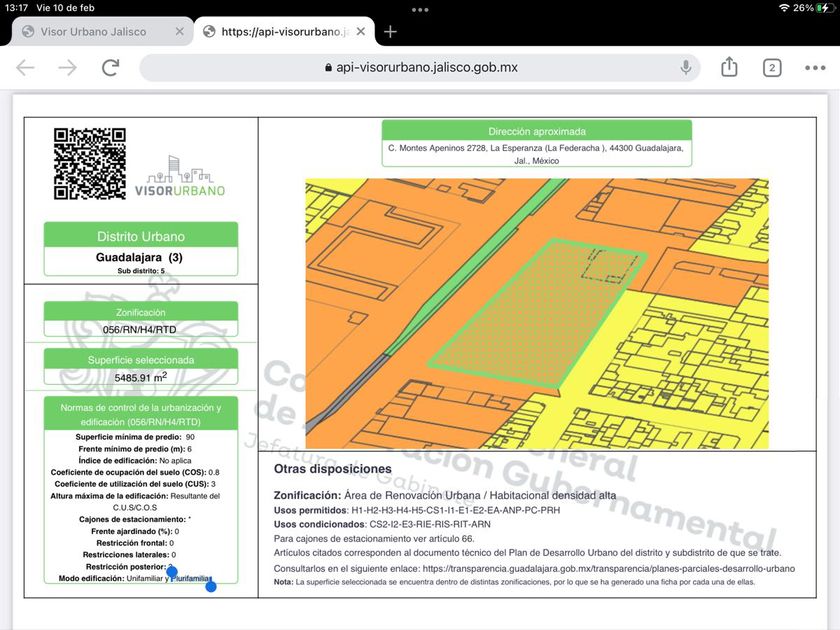Open the transparencia.guadalajara.gob.mx planes parciales link
Screen dimensions: 840x630
click(x=608, y=568)
